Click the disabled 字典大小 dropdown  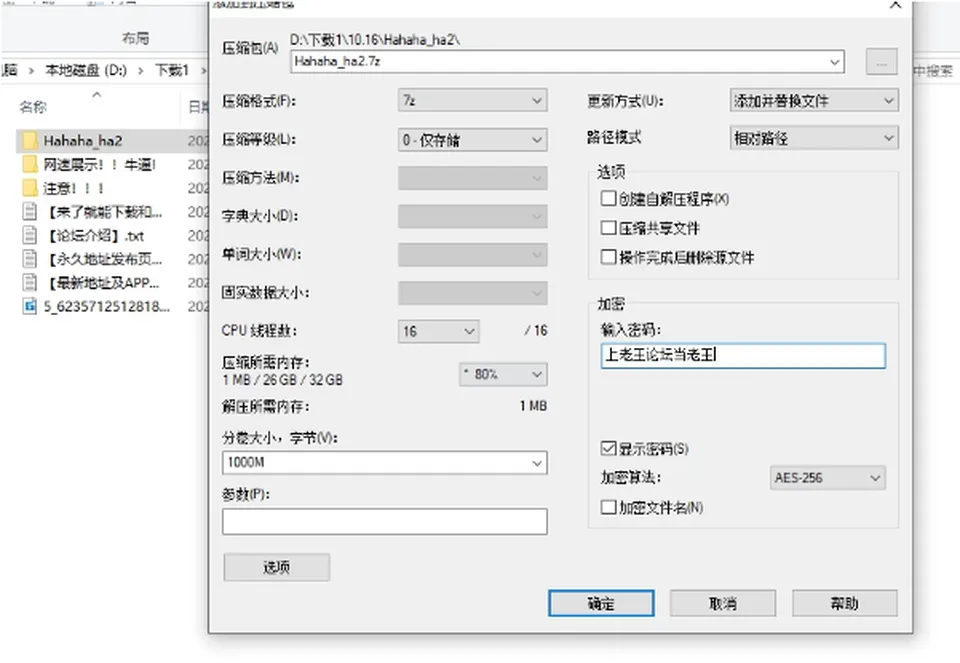click(x=472, y=216)
